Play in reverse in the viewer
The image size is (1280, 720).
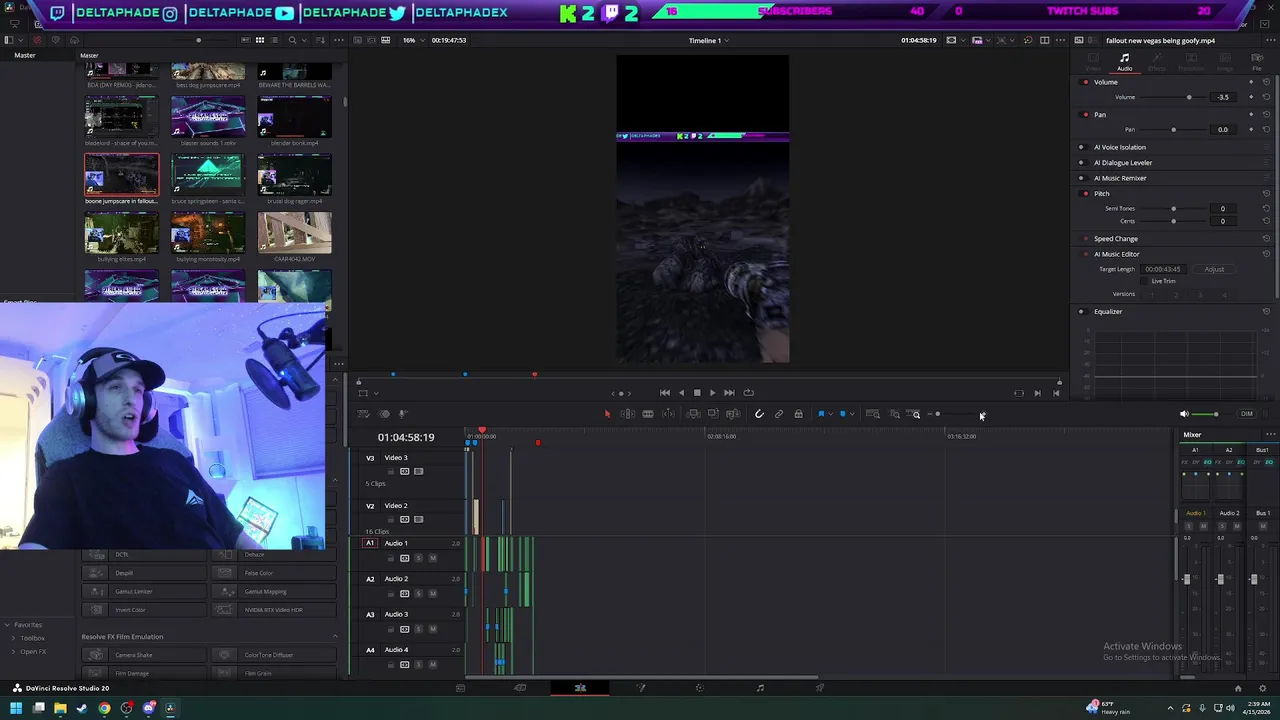681,393
